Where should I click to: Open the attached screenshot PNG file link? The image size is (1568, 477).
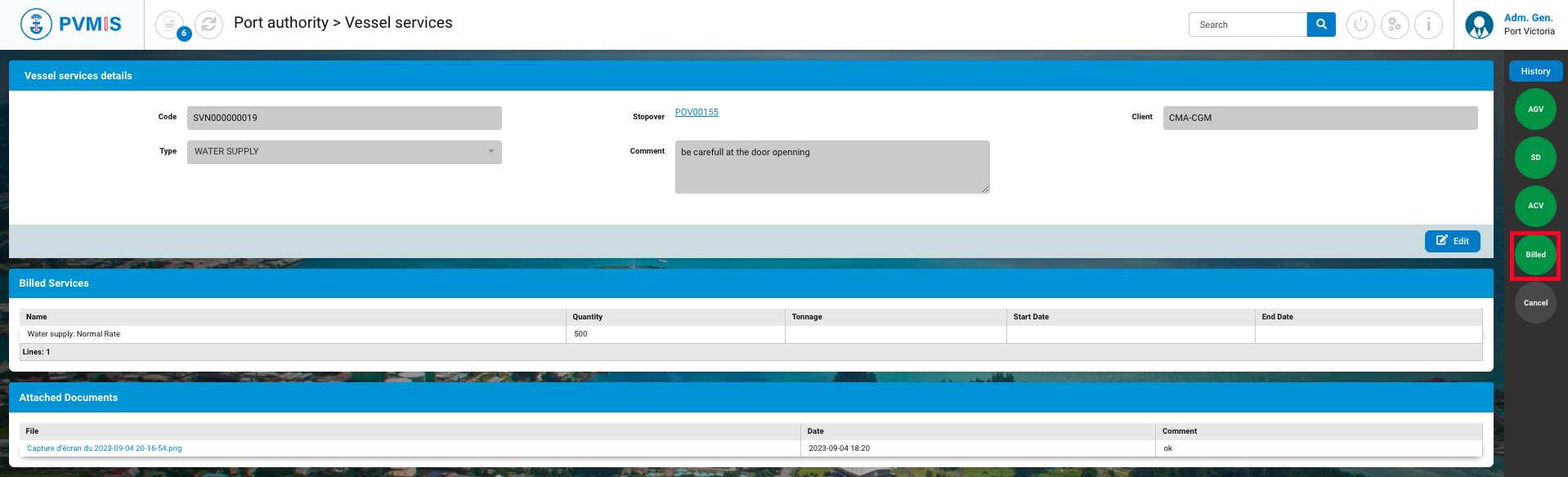click(x=105, y=448)
